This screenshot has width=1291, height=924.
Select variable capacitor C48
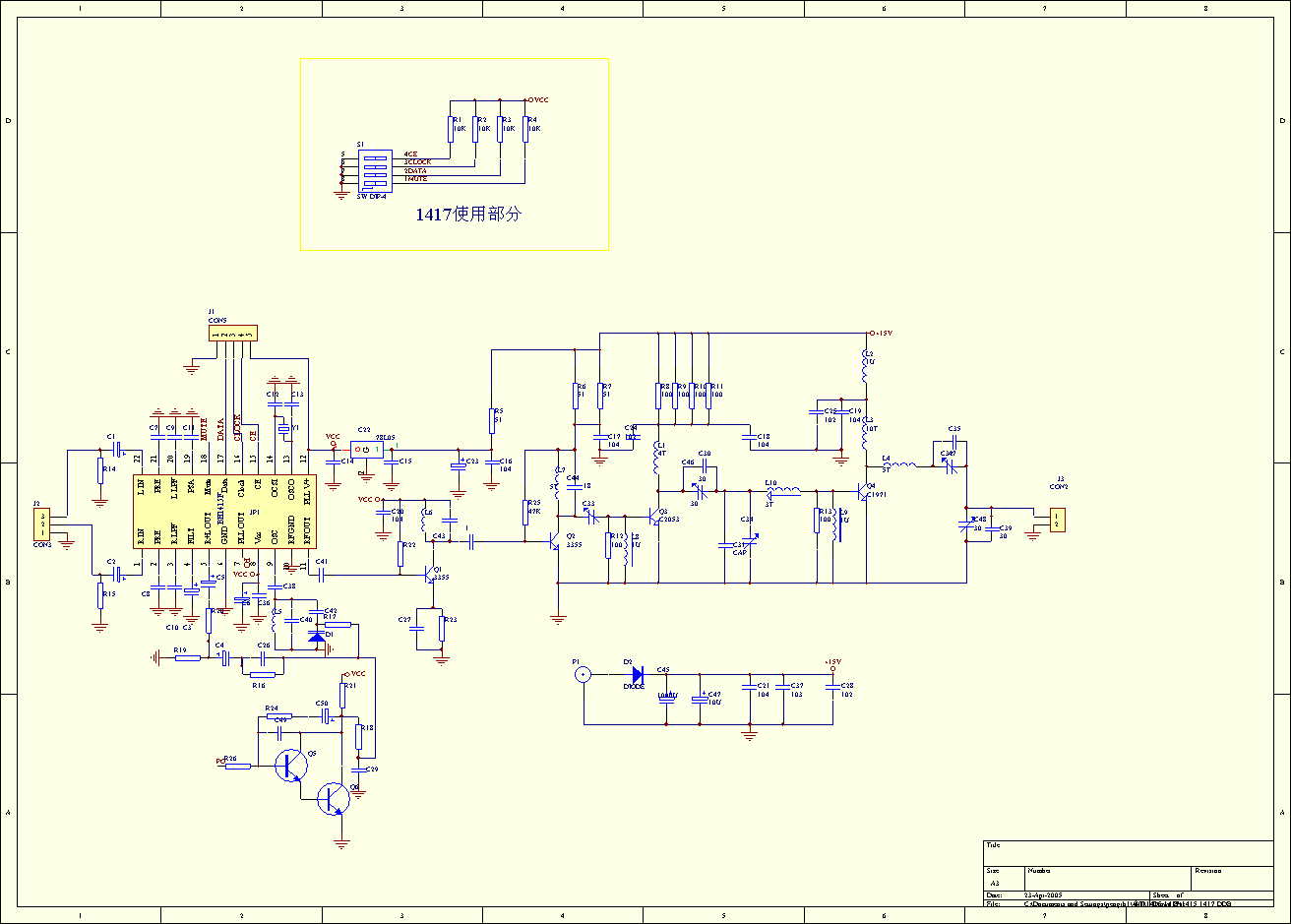pos(967,524)
